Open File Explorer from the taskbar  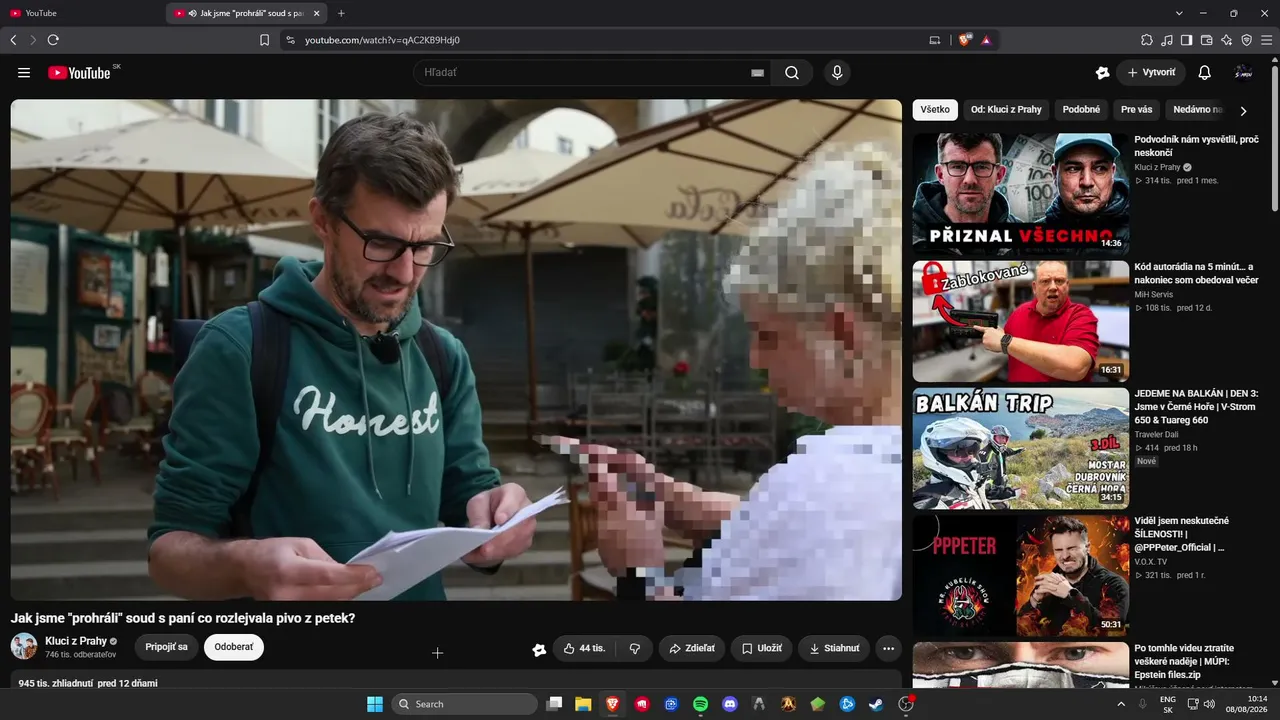(583, 704)
